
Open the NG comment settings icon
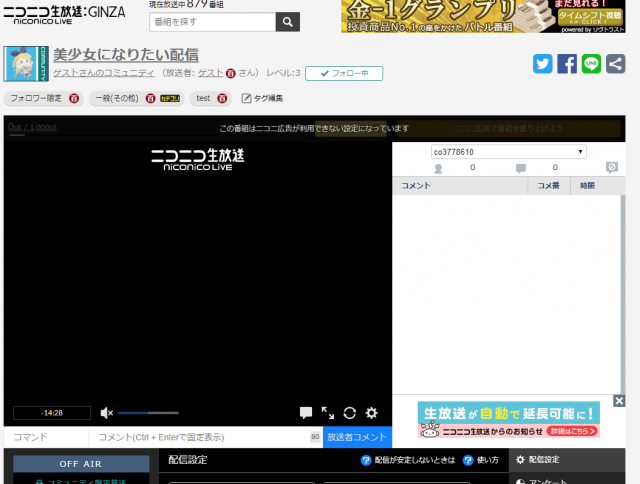[x=612, y=167]
